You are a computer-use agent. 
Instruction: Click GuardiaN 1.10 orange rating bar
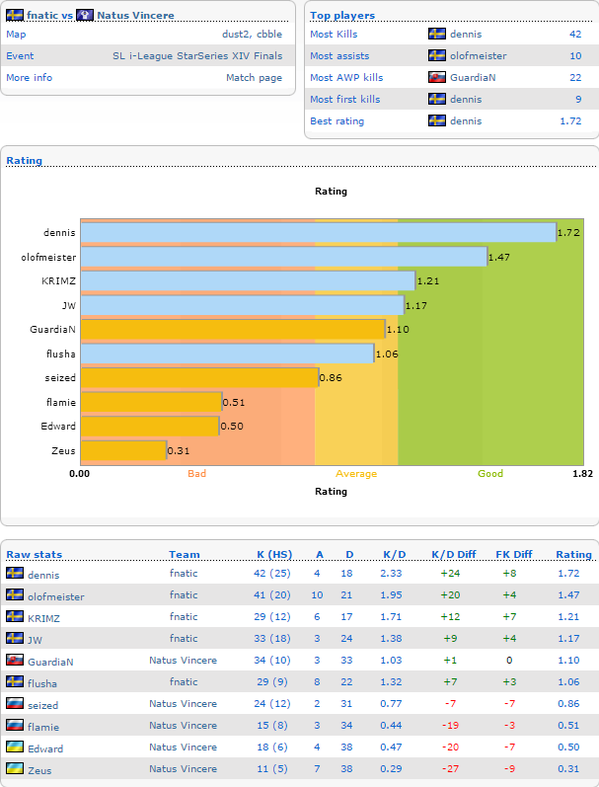233,329
